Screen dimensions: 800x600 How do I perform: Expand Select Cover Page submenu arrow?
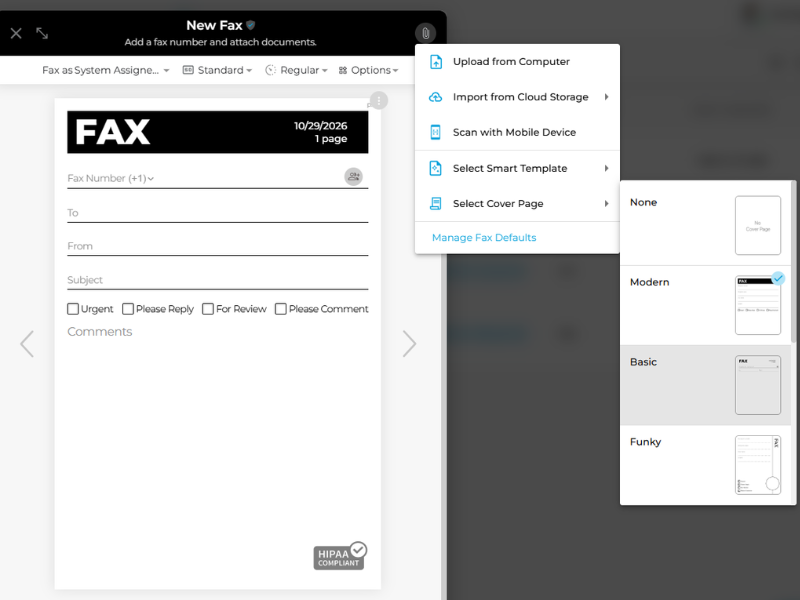pyautogui.click(x=607, y=204)
